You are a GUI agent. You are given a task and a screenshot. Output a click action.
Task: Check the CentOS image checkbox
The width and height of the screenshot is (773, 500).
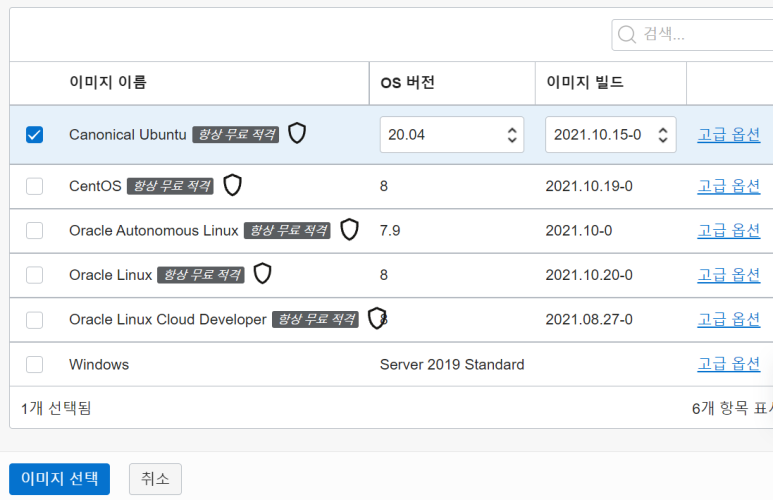pos(35,186)
